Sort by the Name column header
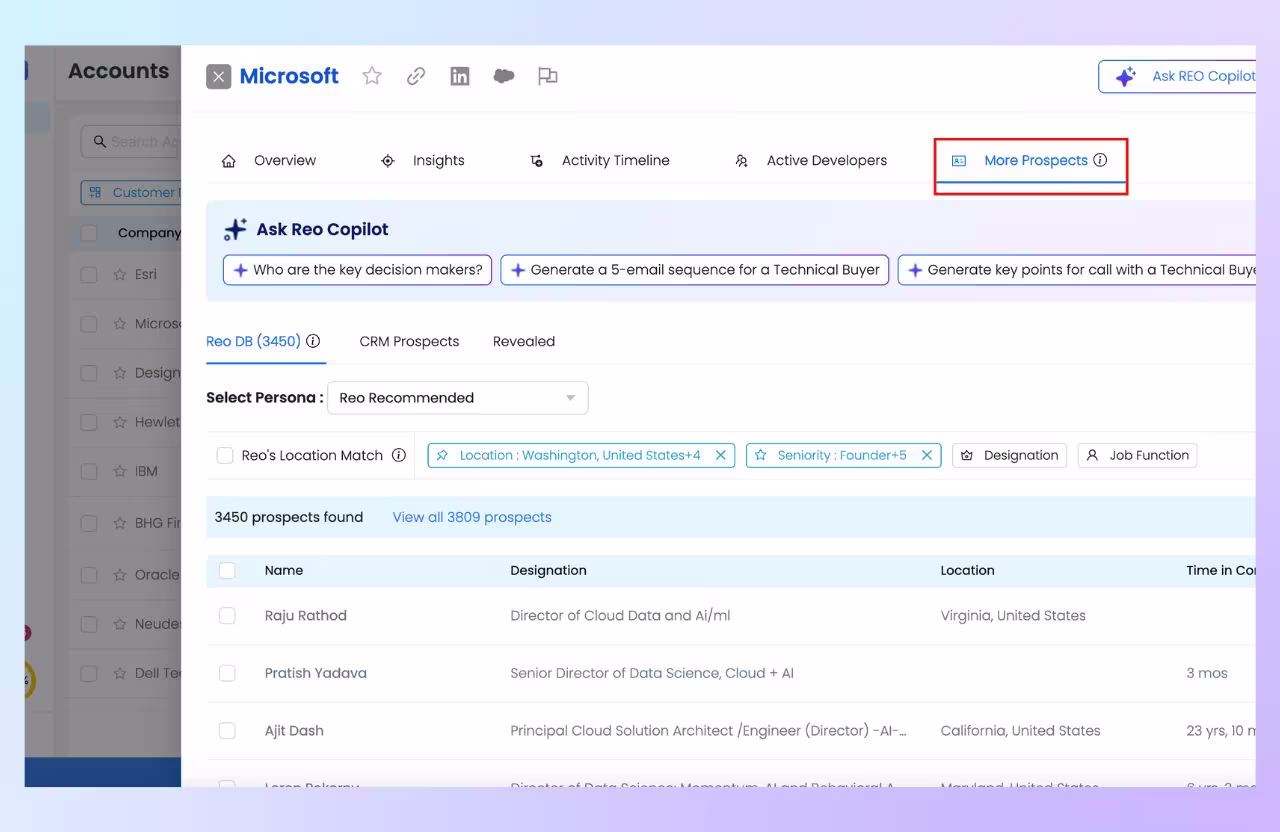This screenshot has width=1280, height=832. (284, 570)
